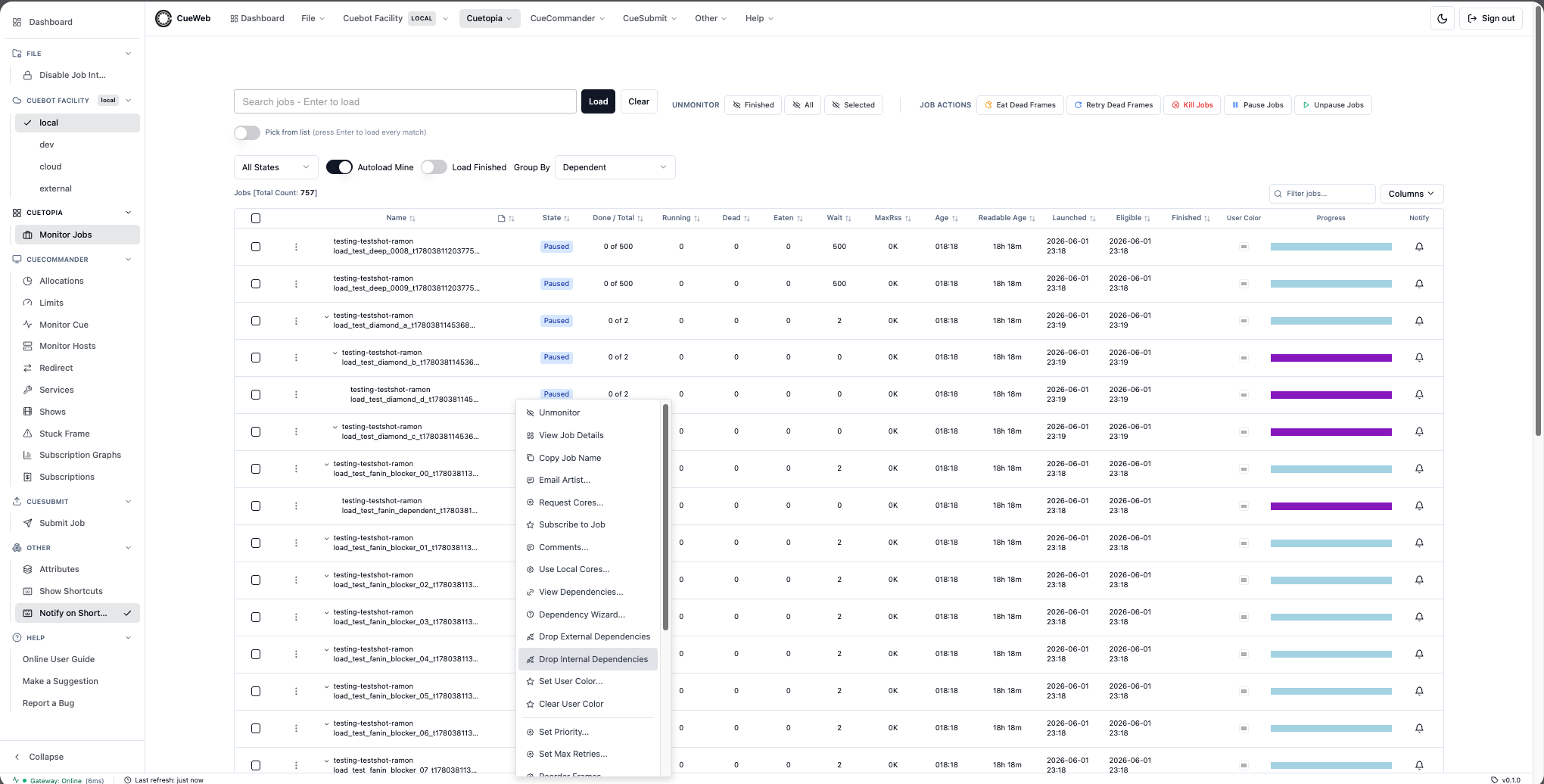This screenshot has height=784, width=1544.
Task: Click notify bell for load_test_diamond_a job
Action: point(1419,321)
